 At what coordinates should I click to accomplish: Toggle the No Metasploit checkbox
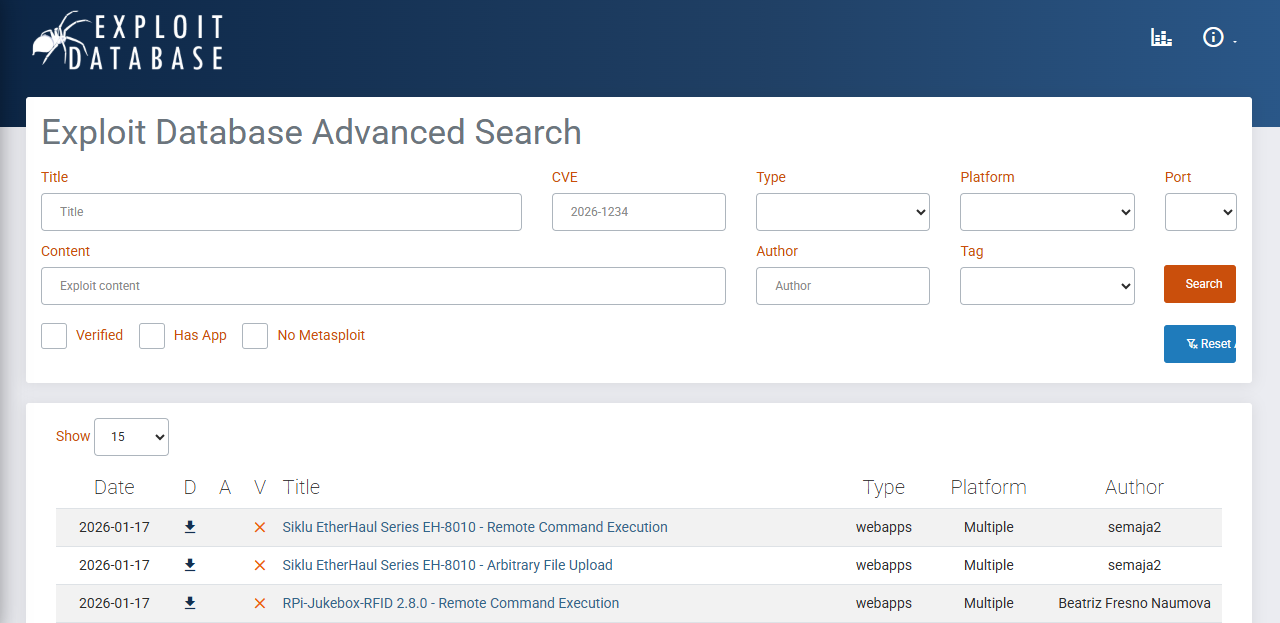click(x=254, y=336)
